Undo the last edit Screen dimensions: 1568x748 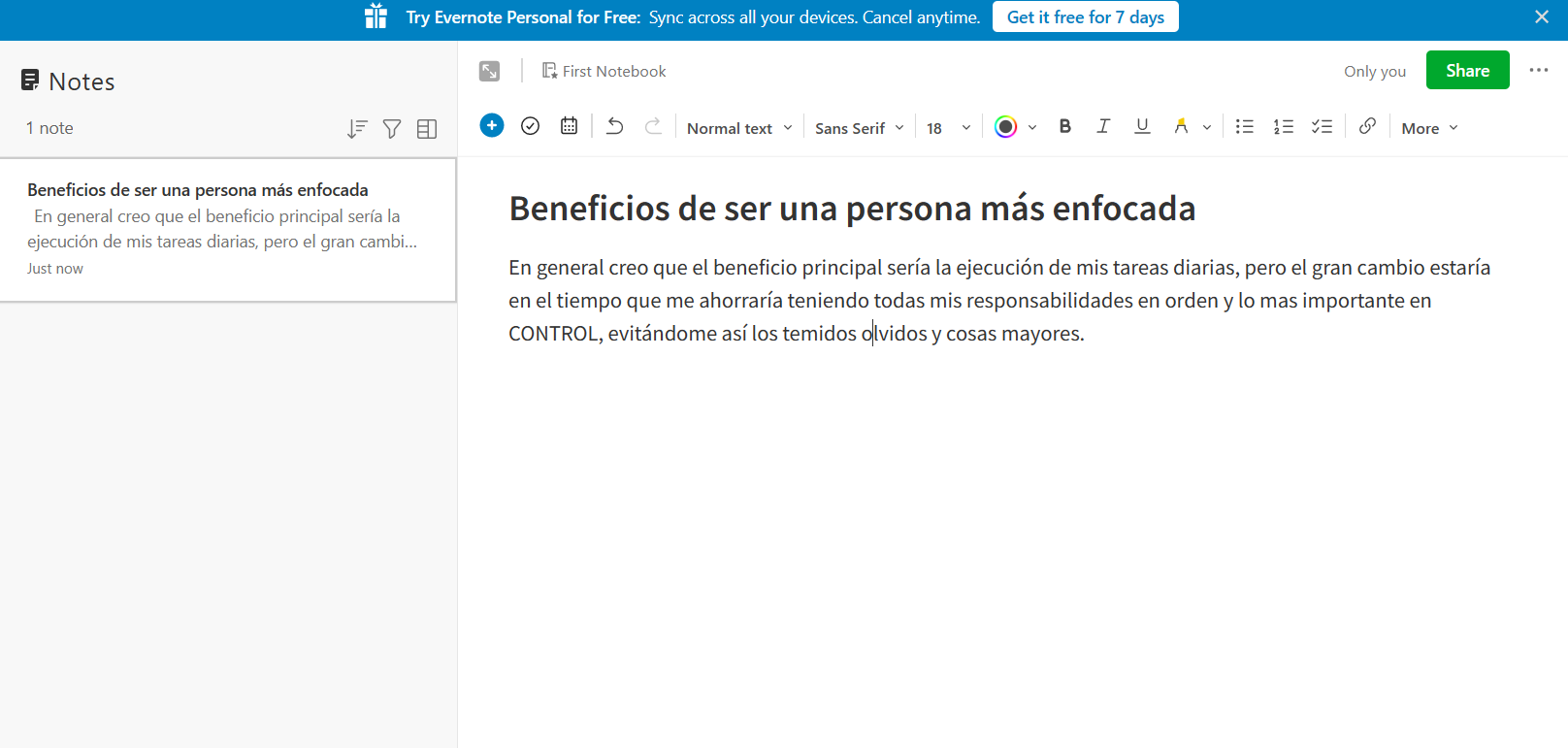(x=614, y=126)
